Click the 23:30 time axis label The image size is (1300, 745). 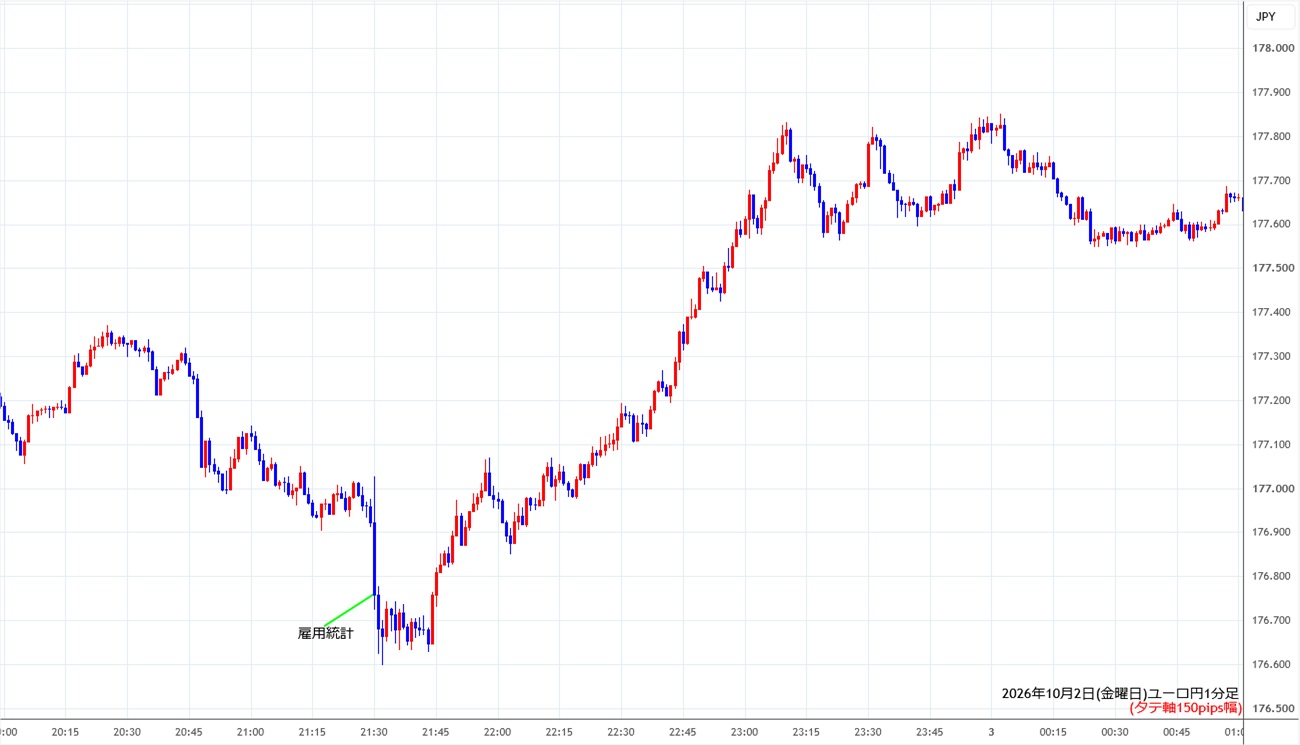[x=868, y=732]
